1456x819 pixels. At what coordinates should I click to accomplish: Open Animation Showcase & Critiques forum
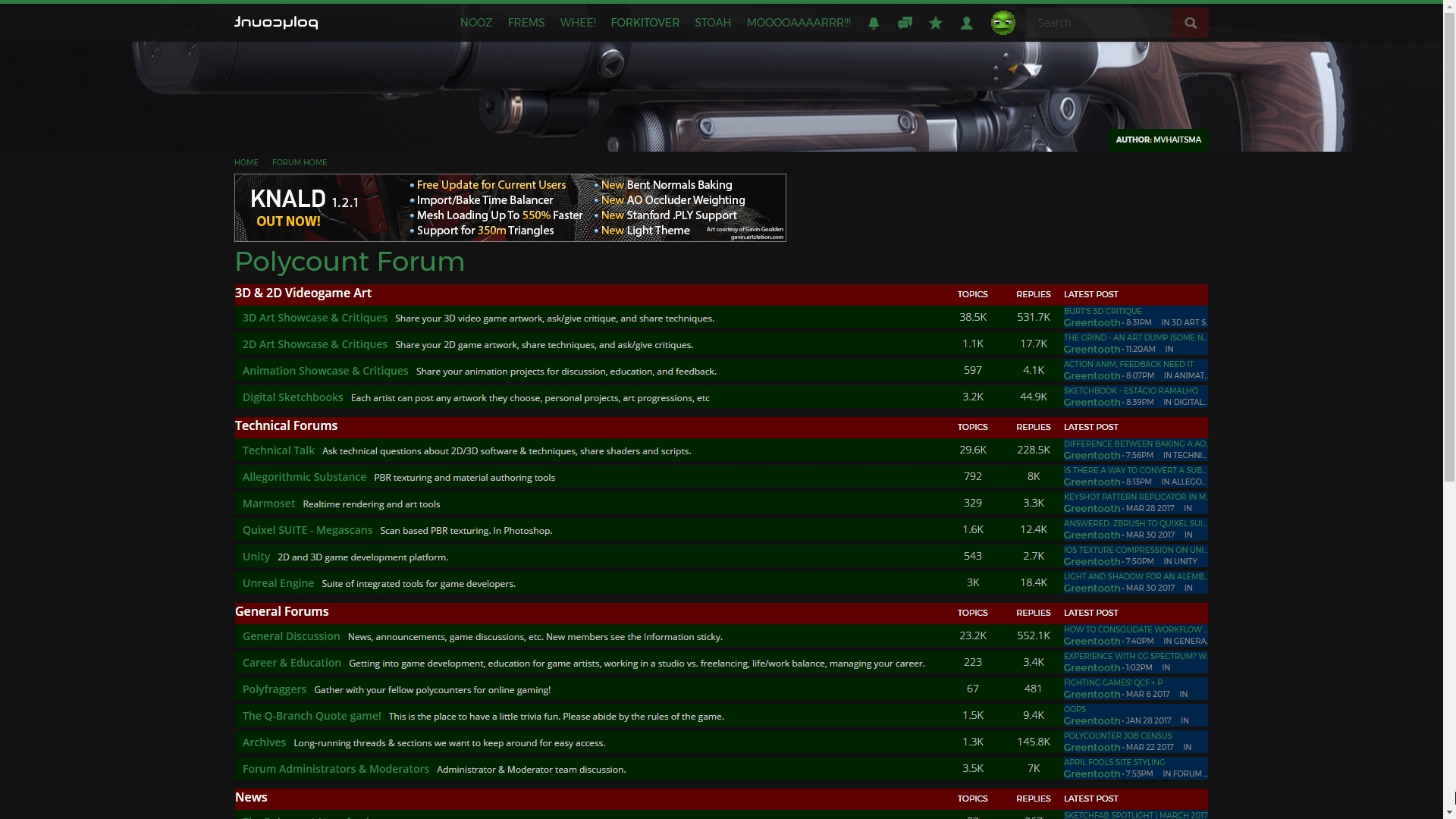click(x=325, y=371)
